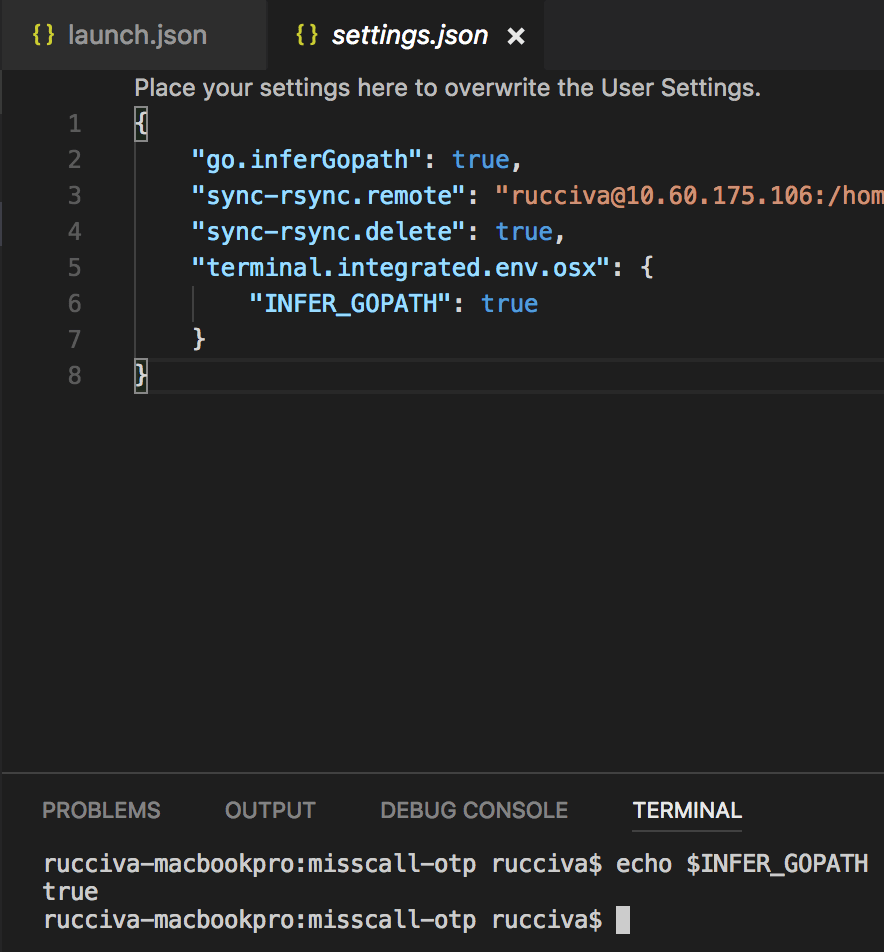Click the rucciva@10.60.175.106 remote string value
884x952 pixels.
690,196
